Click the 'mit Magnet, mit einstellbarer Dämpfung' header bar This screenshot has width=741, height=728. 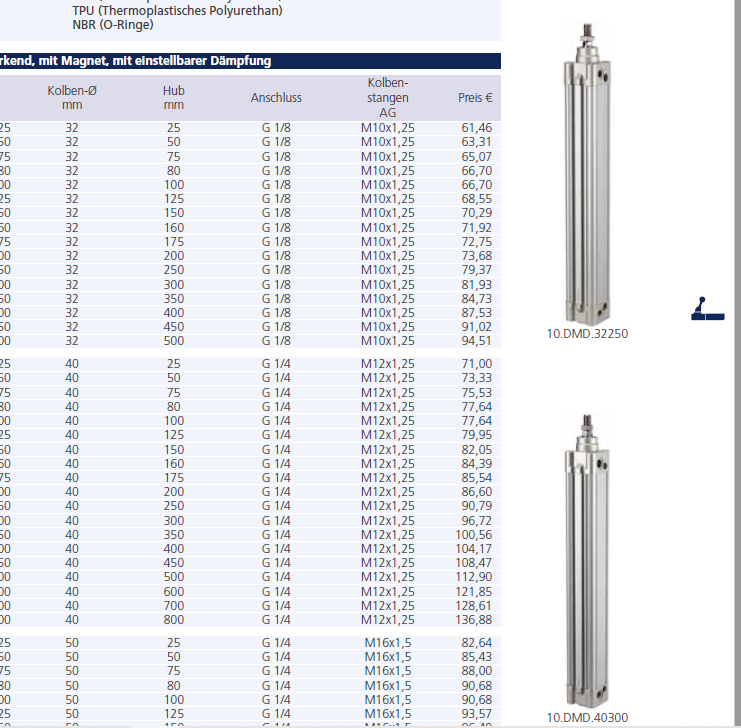coord(250,61)
